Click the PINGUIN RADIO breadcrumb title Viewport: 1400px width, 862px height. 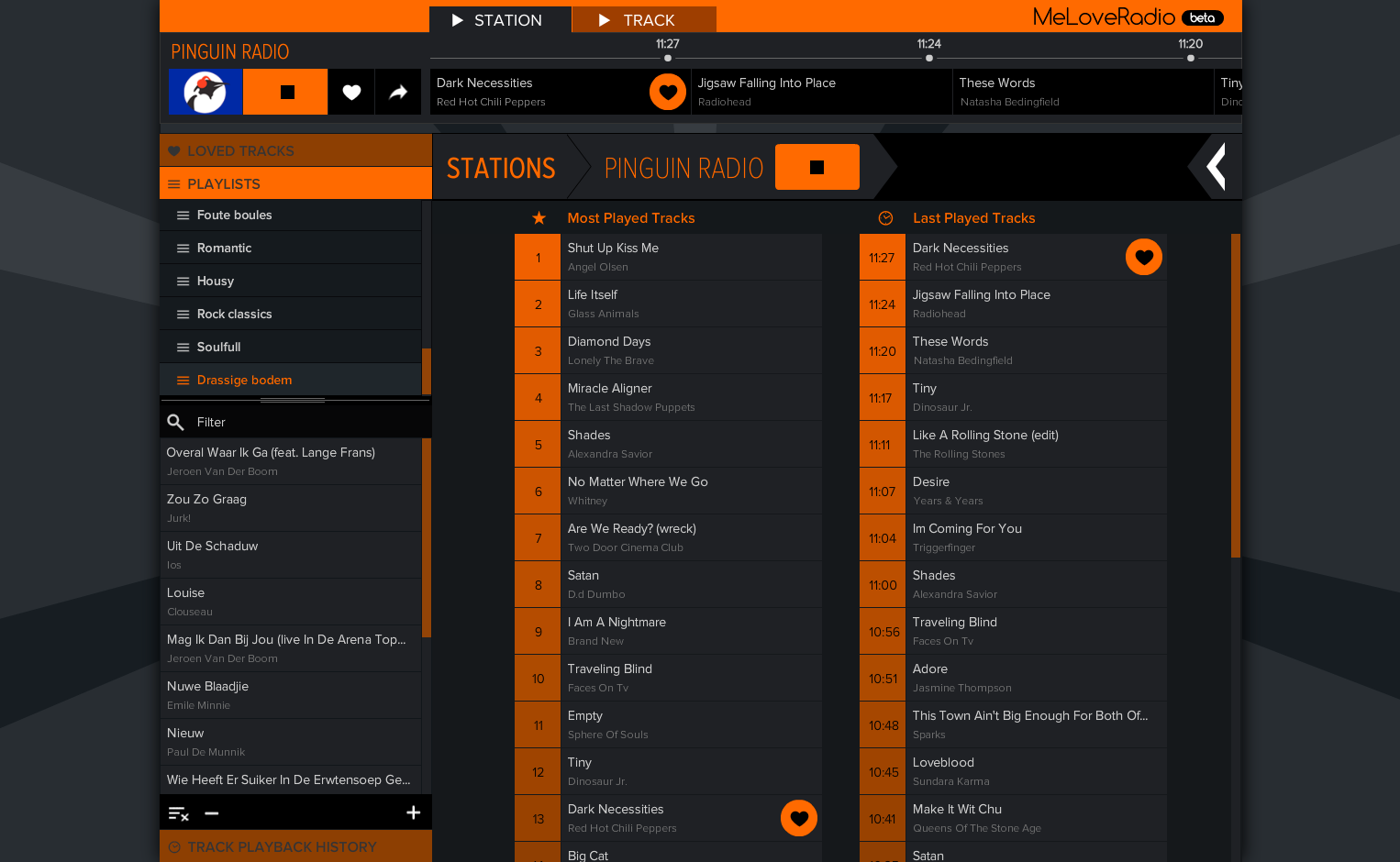(x=683, y=168)
